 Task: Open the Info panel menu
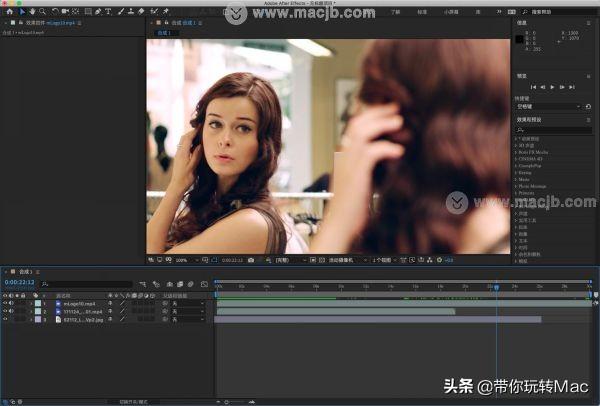click(589, 23)
